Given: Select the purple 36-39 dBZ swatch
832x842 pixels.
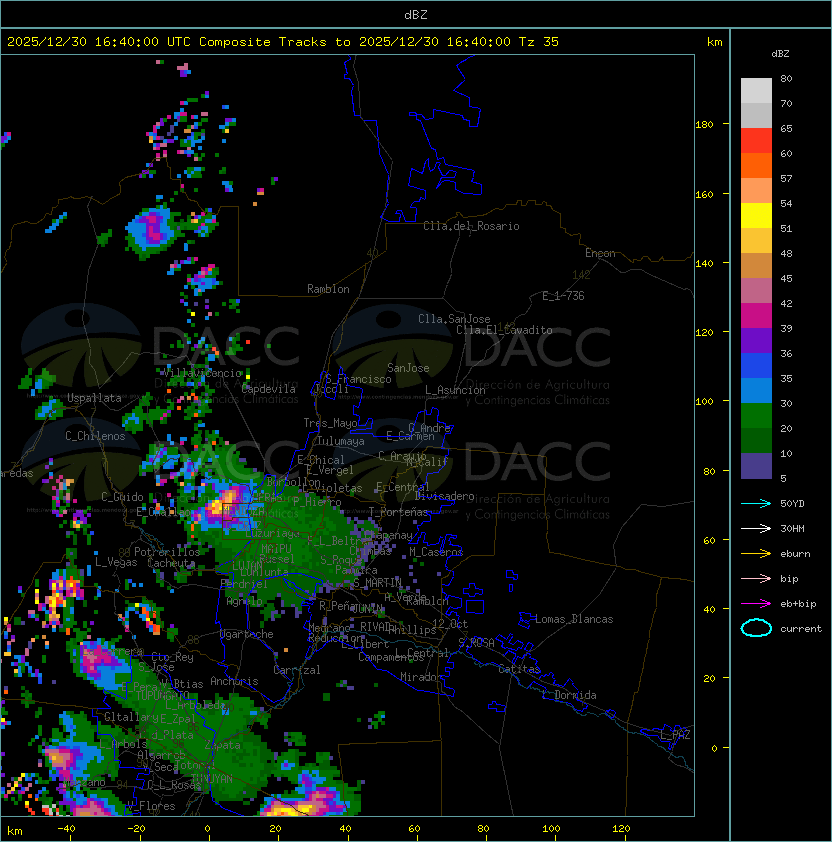Looking at the screenshot, I should click(x=756, y=341).
